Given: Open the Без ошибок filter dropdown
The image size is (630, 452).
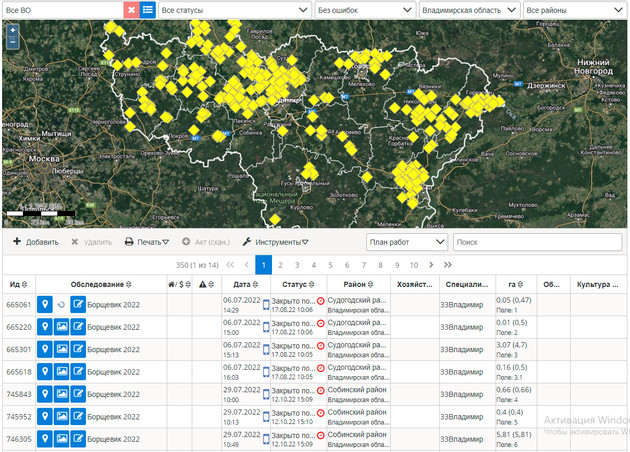Looking at the screenshot, I should click(363, 9).
